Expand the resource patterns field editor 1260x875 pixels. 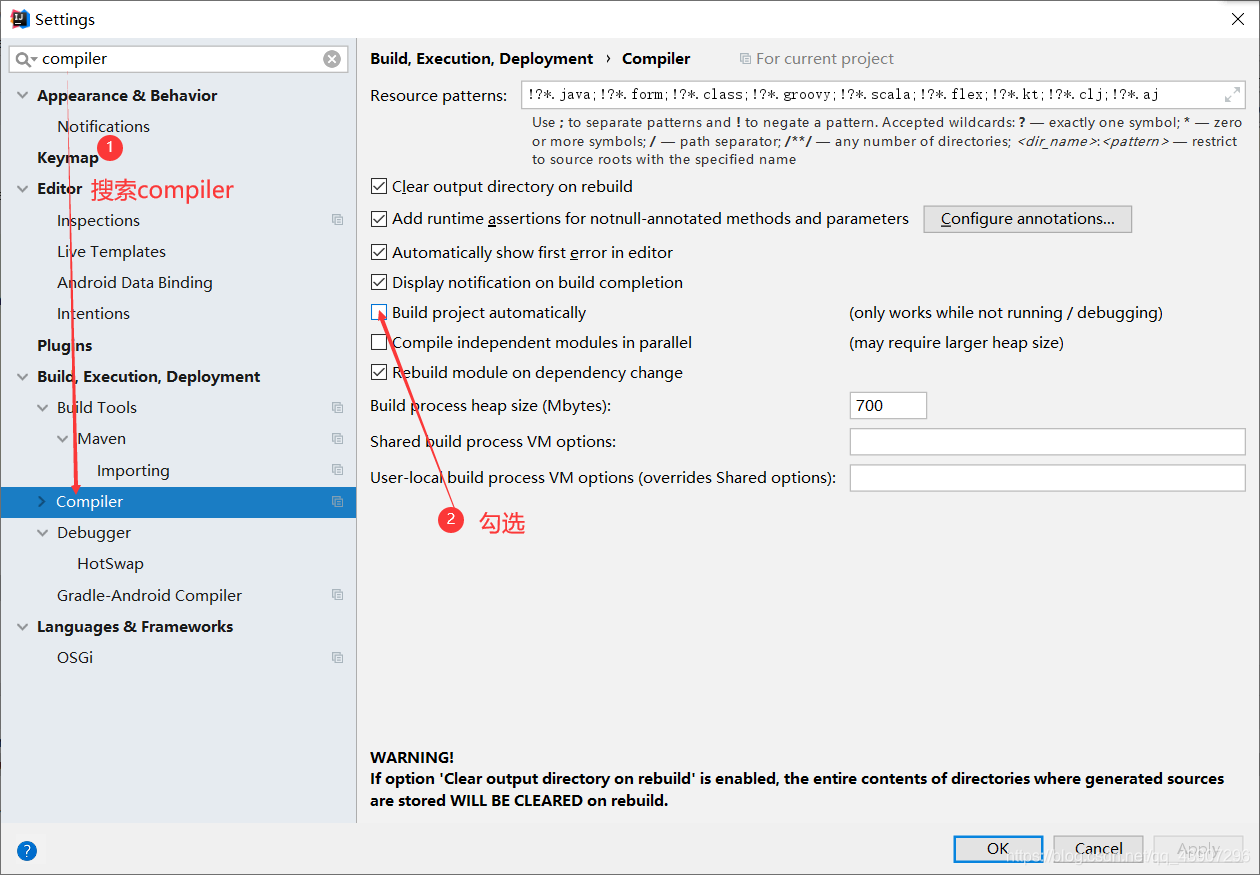point(1232,95)
